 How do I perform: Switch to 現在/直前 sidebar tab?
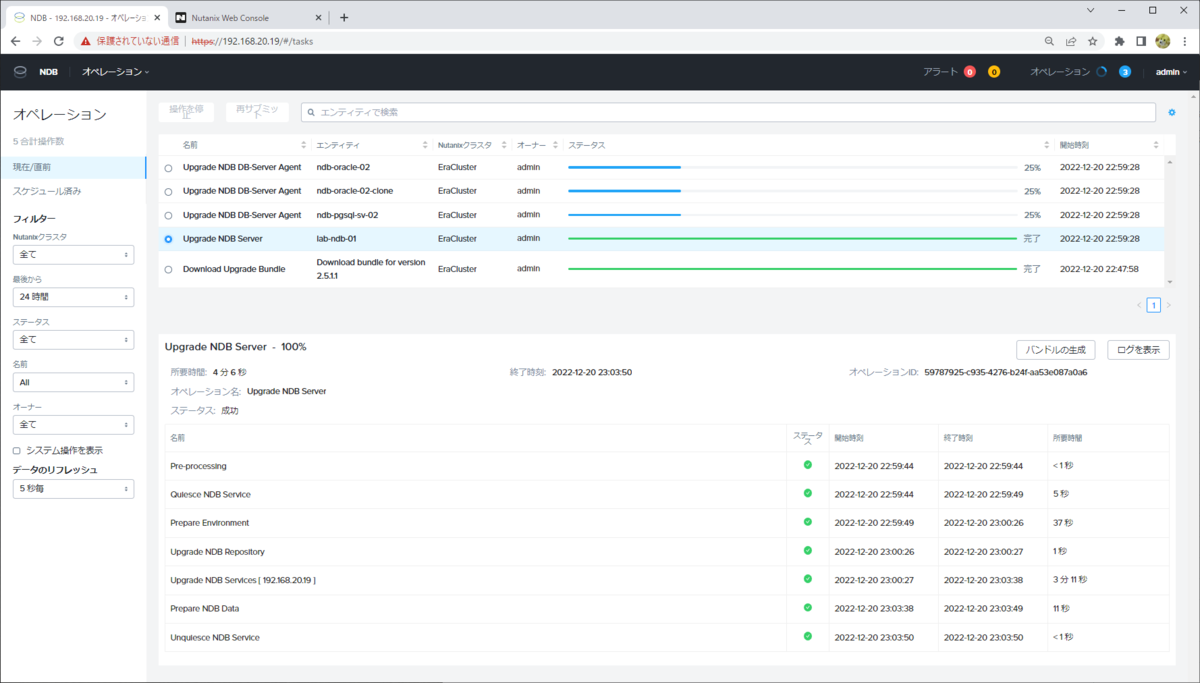click(x=73, y=167)
